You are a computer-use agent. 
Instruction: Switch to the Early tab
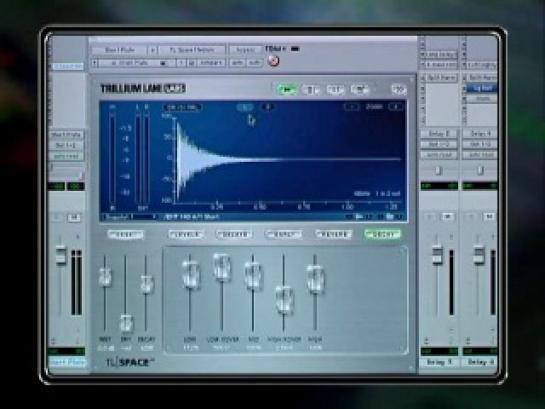coord(283,235)
